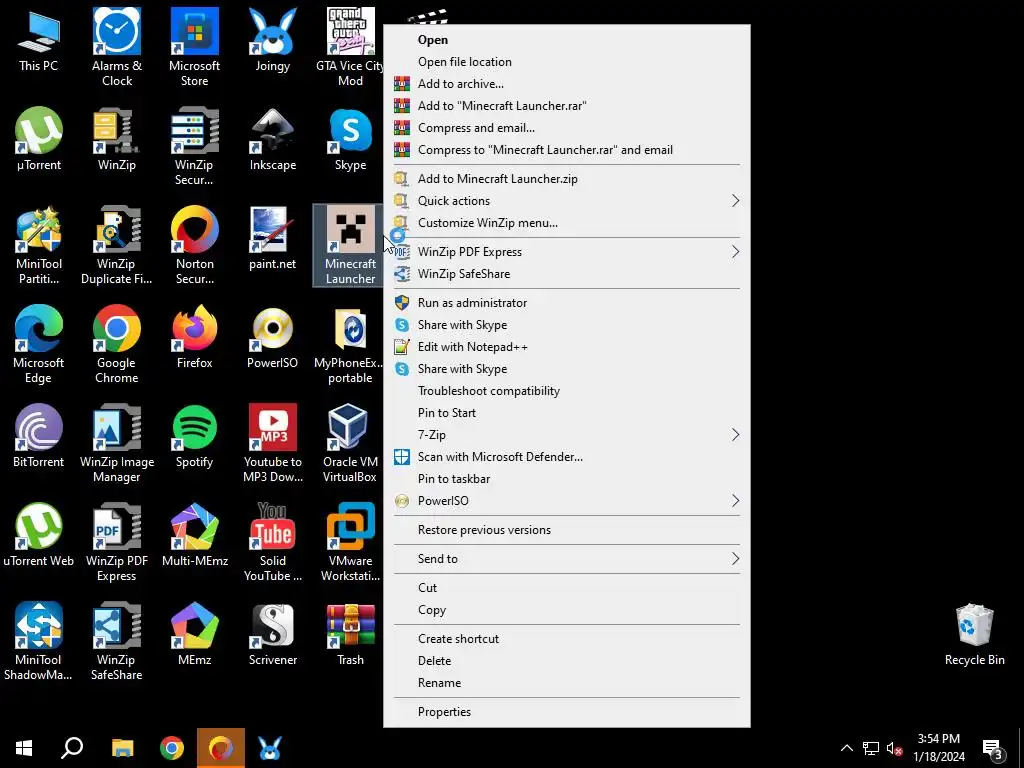Select Customize WinZip menu...
The width and height of the screenshot is (1024, 768).
click(x=567, y=223)
